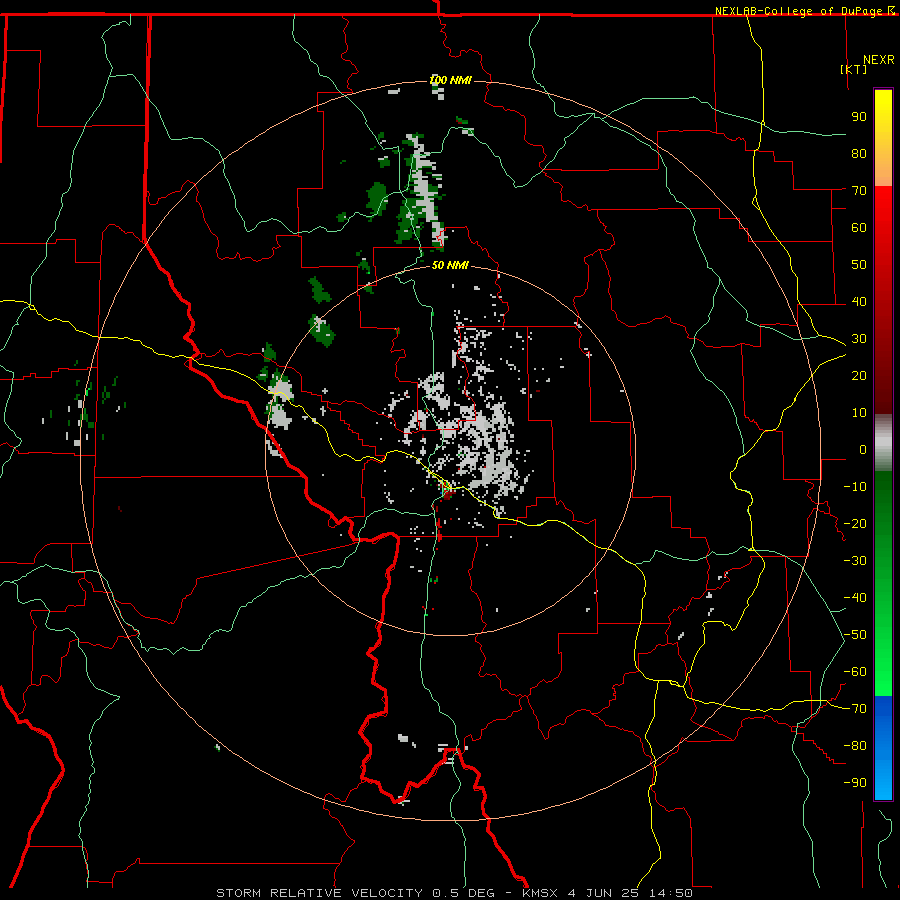The height and width of the screenshot is (900, 900).
Task: Click the 80 value on velocity scale
Action: tap(859, 153)
